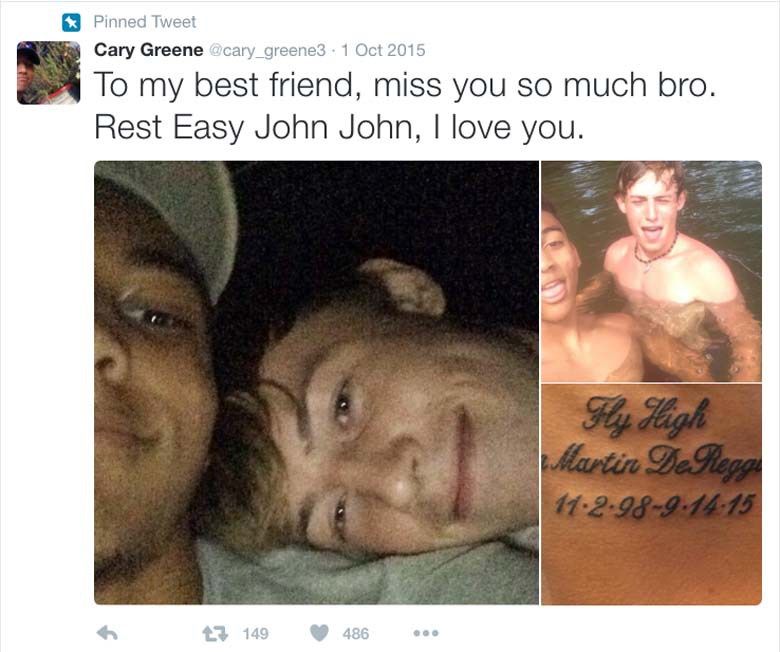Open the lake swimming photo

(x=651, y=271)
